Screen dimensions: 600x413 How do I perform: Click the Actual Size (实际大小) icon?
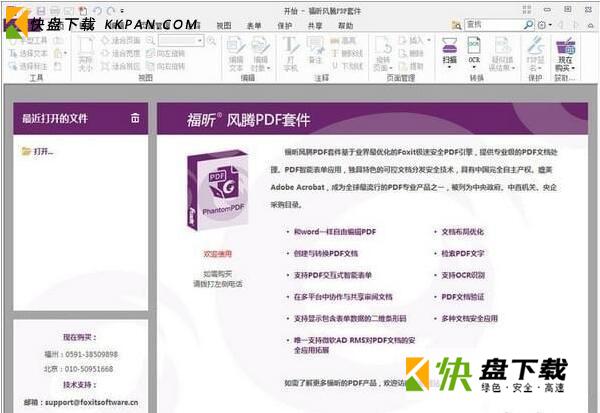point(86,46)
